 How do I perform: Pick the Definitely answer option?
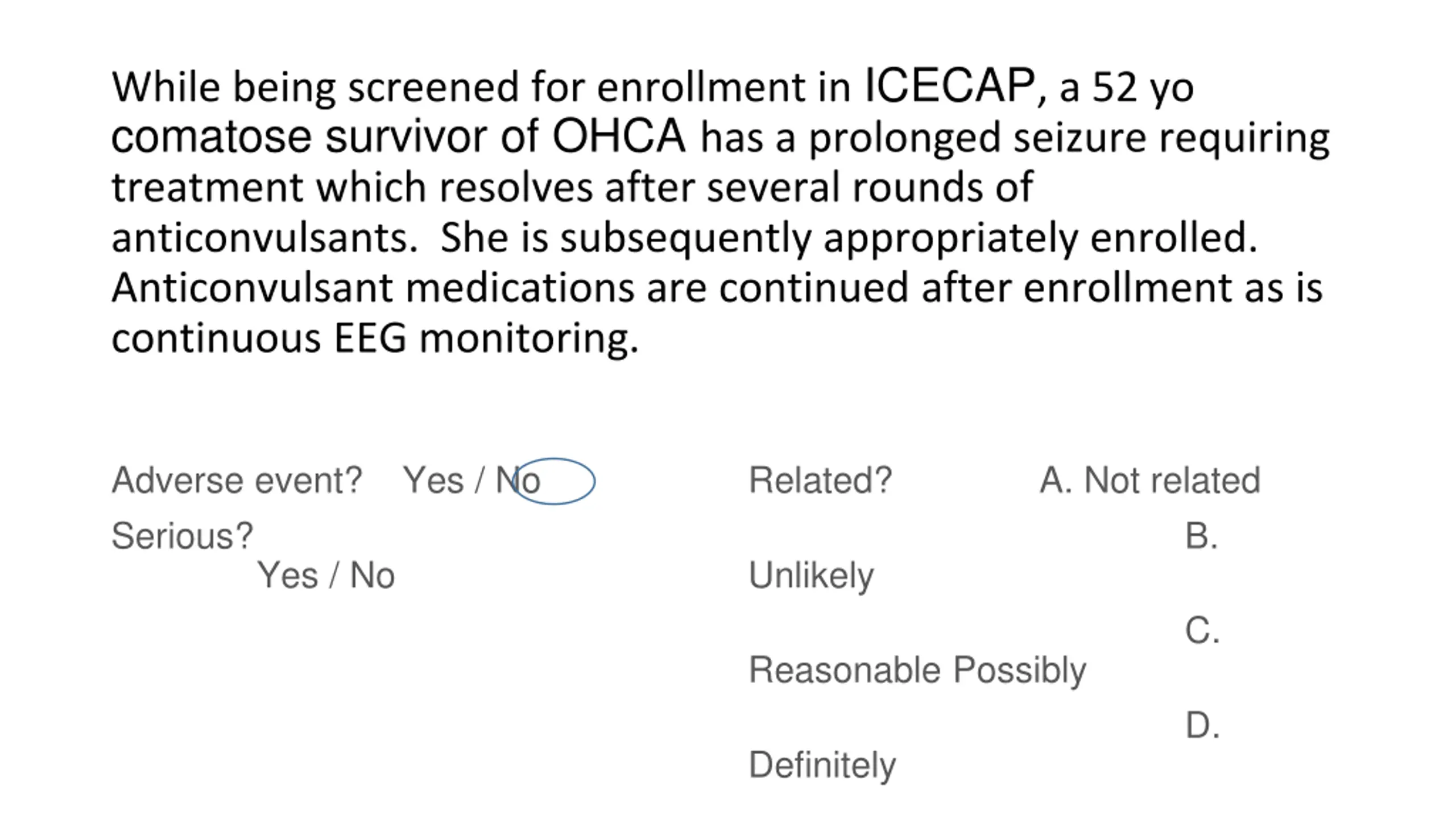[x=822, y=766]
